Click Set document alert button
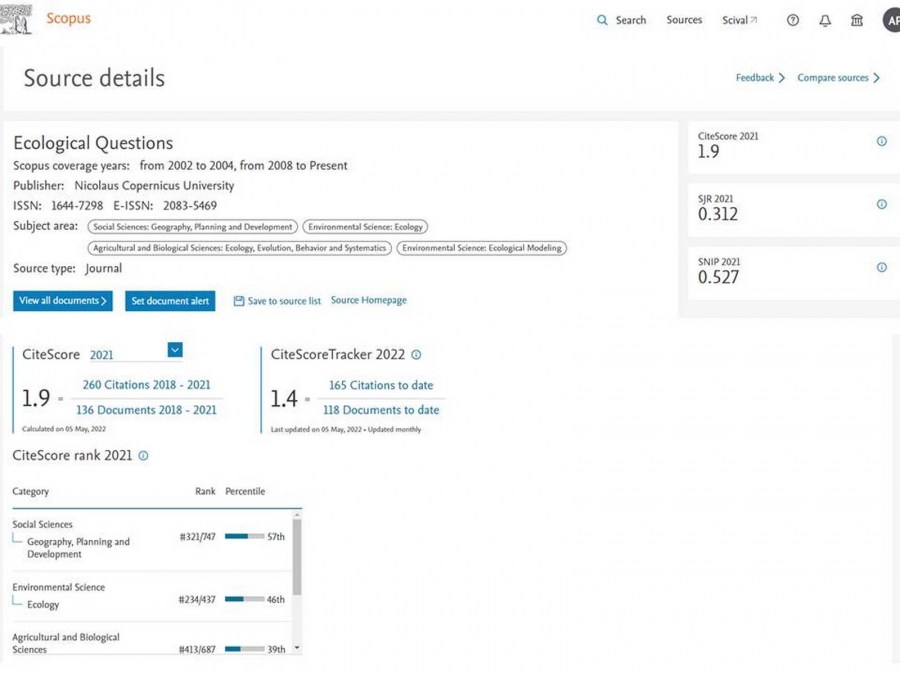Image resolution: width=900 pixels, height=675 pixels. click(x=170, y=301)
